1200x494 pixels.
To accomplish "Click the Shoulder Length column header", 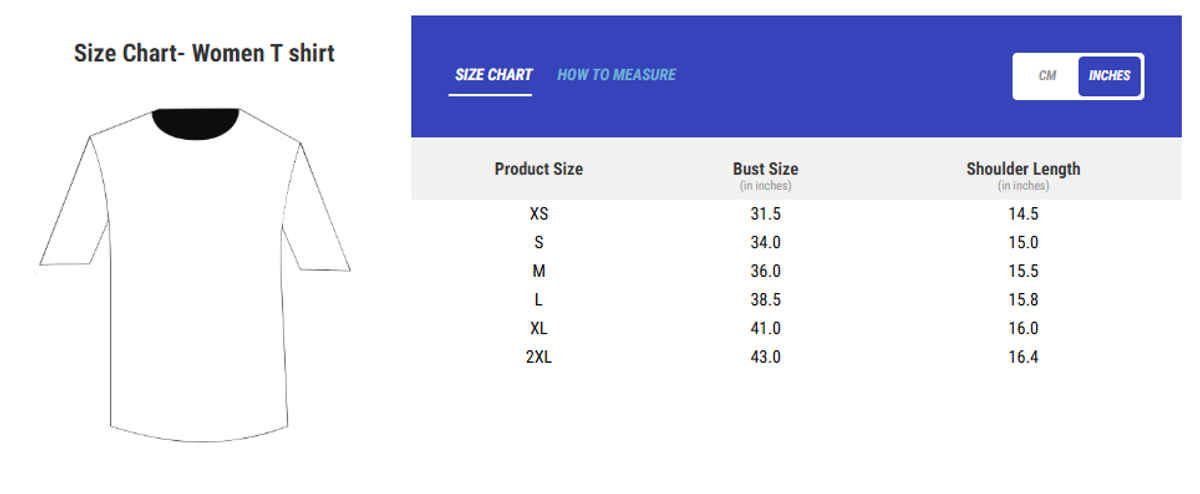I will [x=1023, y=169].
